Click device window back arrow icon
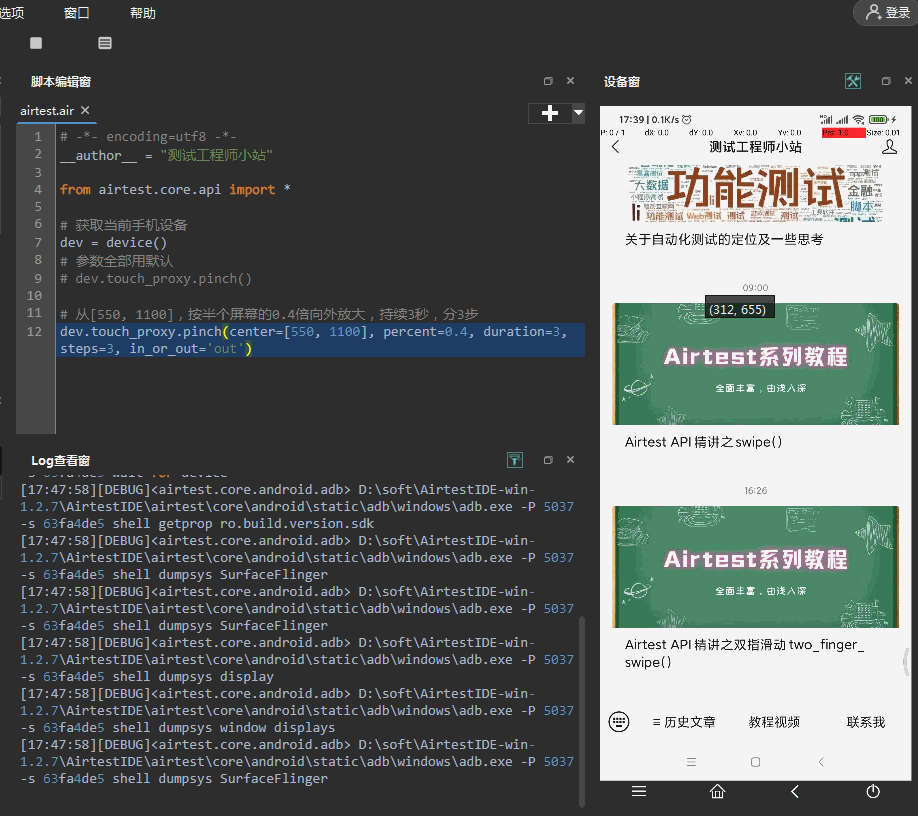Screen dimensions: 918x816 [794, 791]
